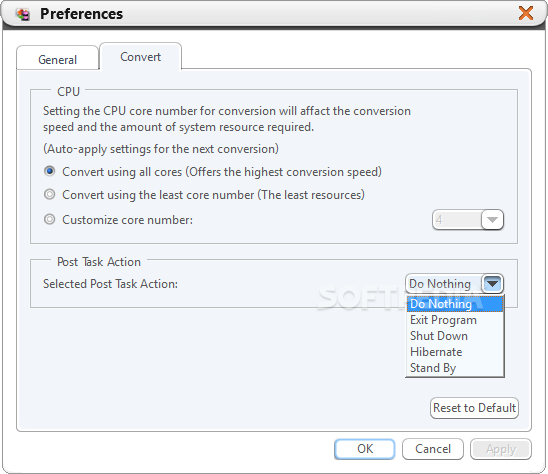
Task: Enable Customize core number radio button
Action: click(50, 220)
